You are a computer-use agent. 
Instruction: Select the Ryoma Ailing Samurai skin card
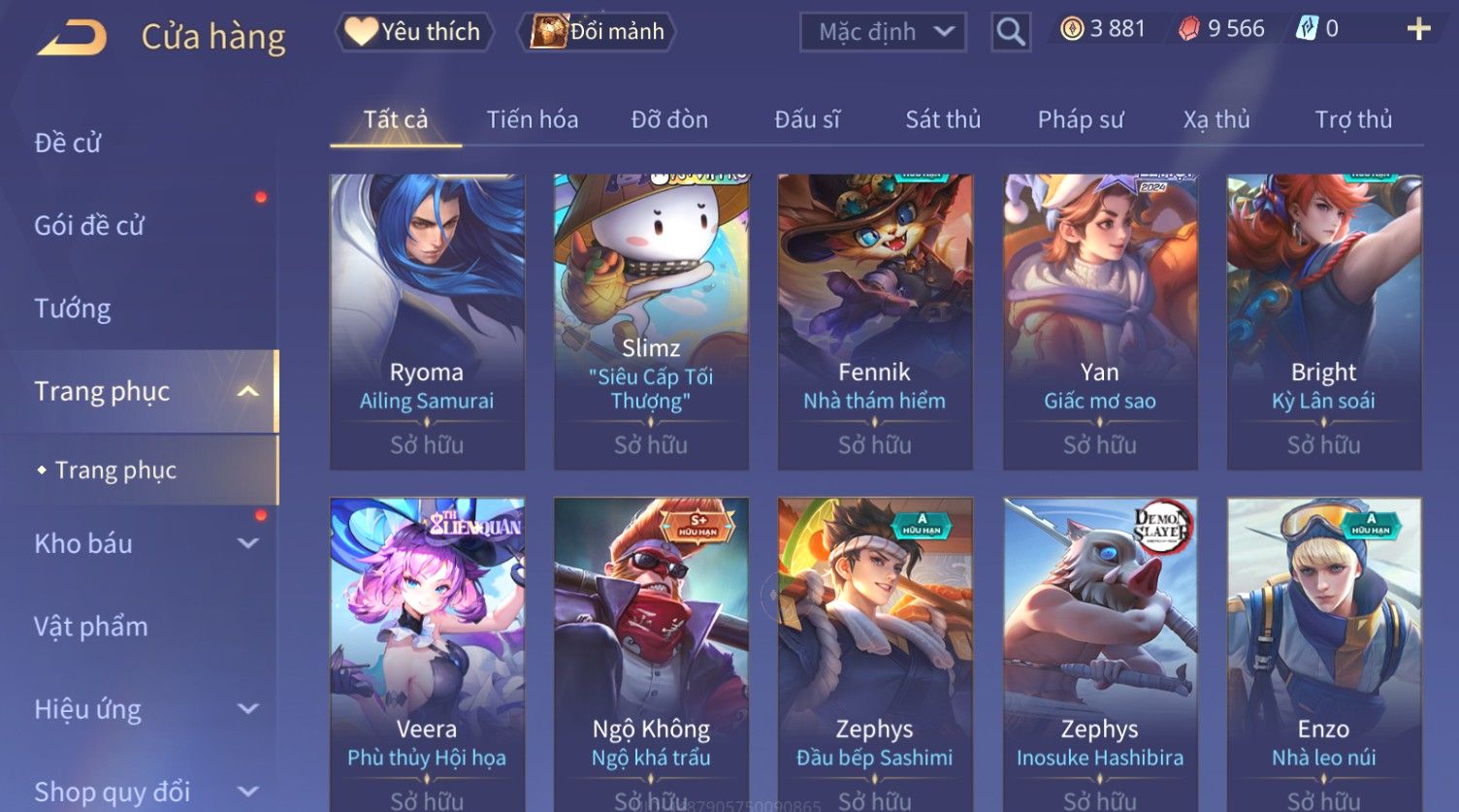pos(427,322)
